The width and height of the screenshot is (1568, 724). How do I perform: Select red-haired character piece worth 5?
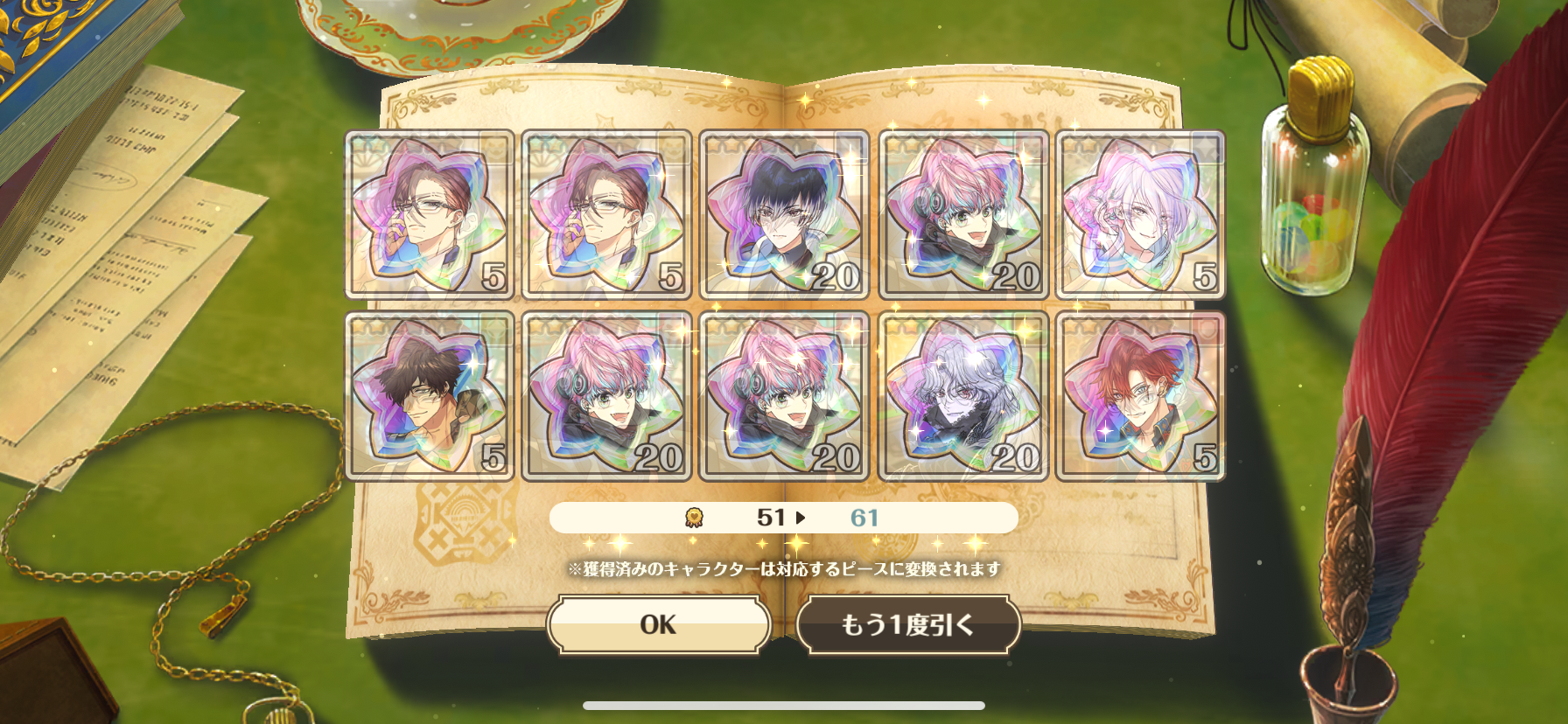click(1140, 396)
